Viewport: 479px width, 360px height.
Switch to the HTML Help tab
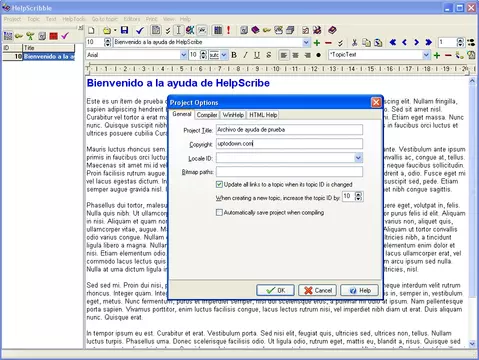click(263, 115)
